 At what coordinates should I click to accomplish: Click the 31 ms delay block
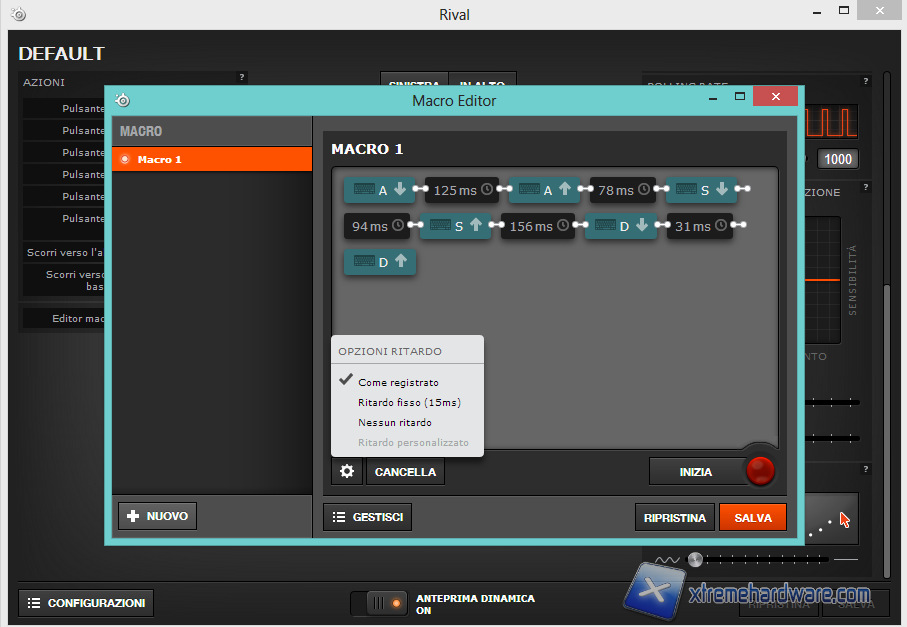699,226
